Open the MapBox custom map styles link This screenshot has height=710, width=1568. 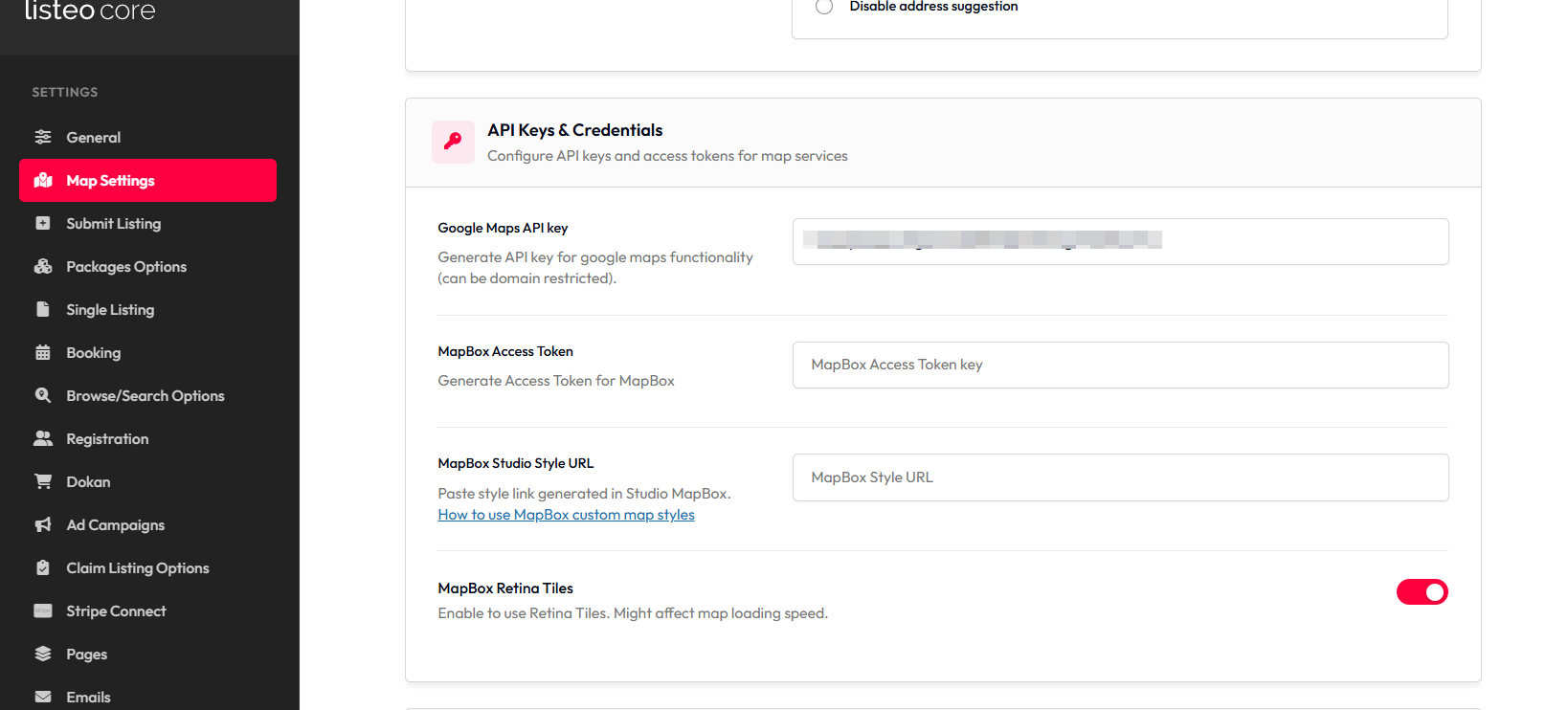tap(566, 515)
